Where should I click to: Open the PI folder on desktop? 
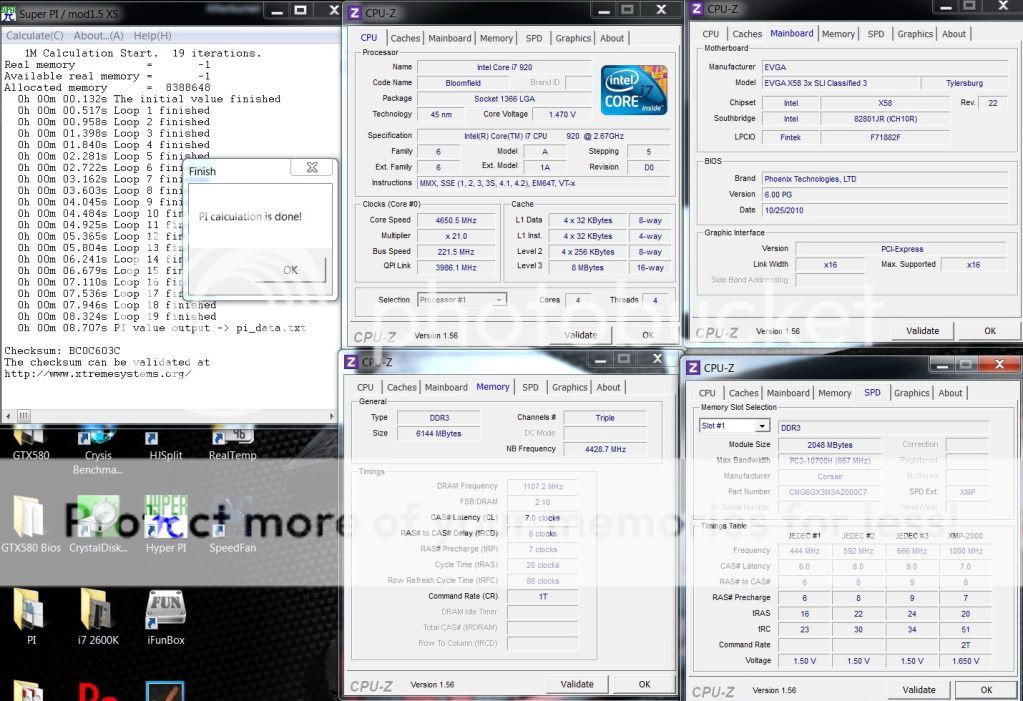[x=31, y=612]
